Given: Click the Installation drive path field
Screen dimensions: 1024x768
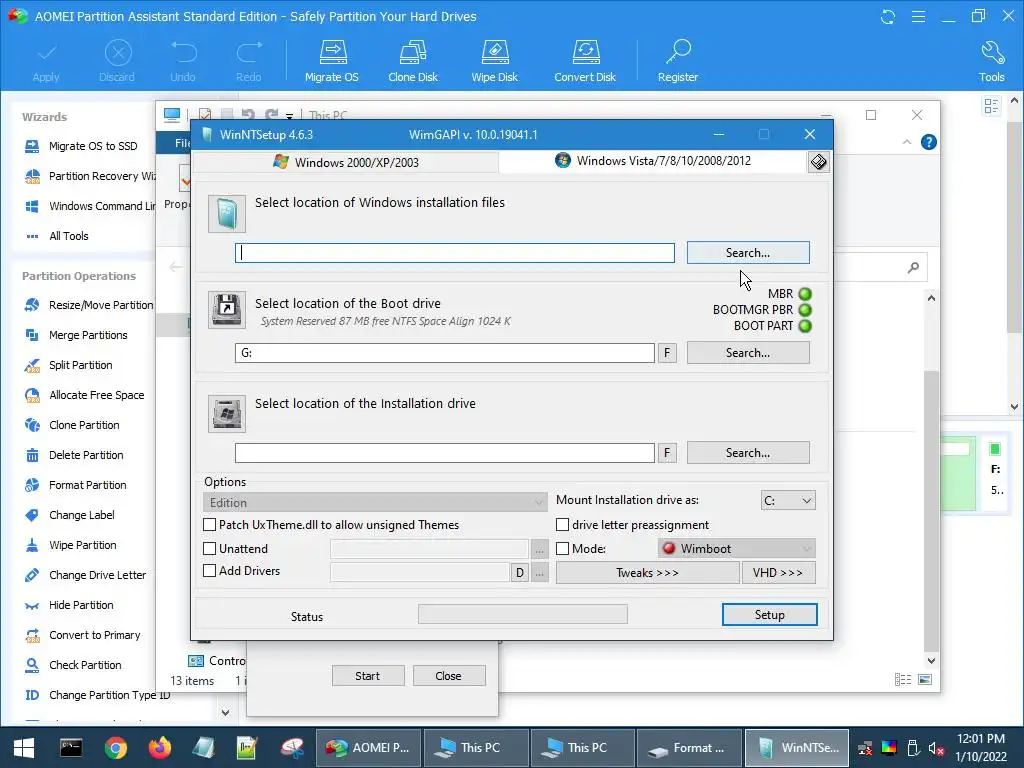Looking at the screenshot, I should [445, 453].
